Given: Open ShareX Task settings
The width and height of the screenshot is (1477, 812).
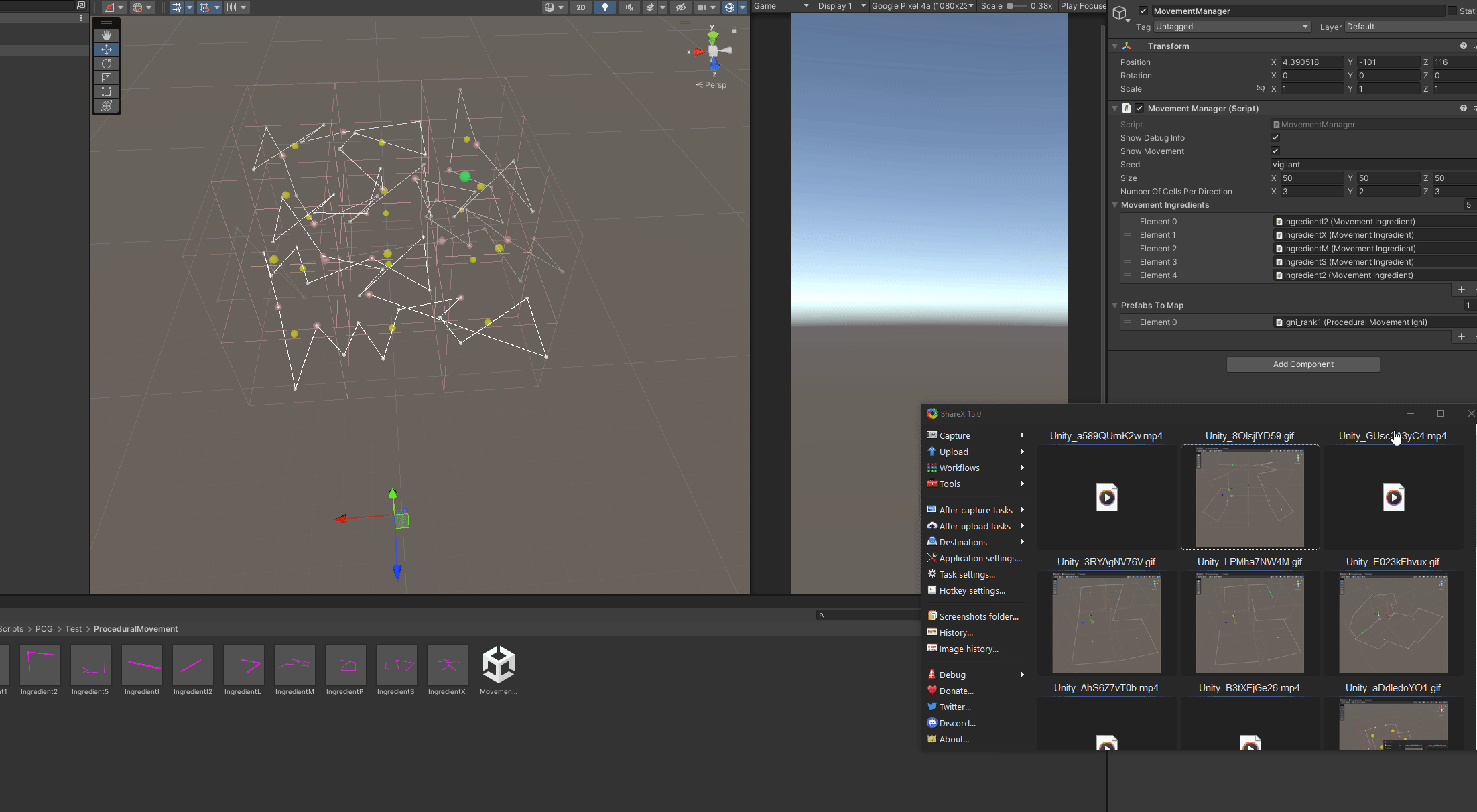Looking at the screenshot, I should [966, 574].
